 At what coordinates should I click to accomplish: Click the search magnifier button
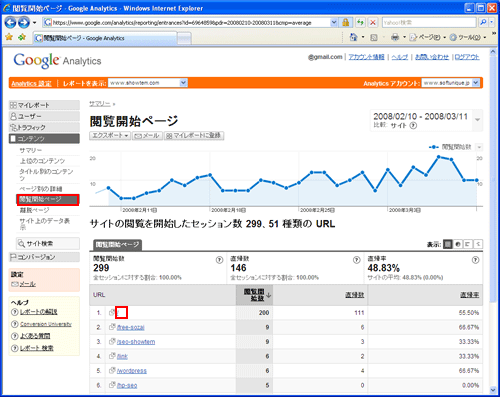tap(483, 22)
